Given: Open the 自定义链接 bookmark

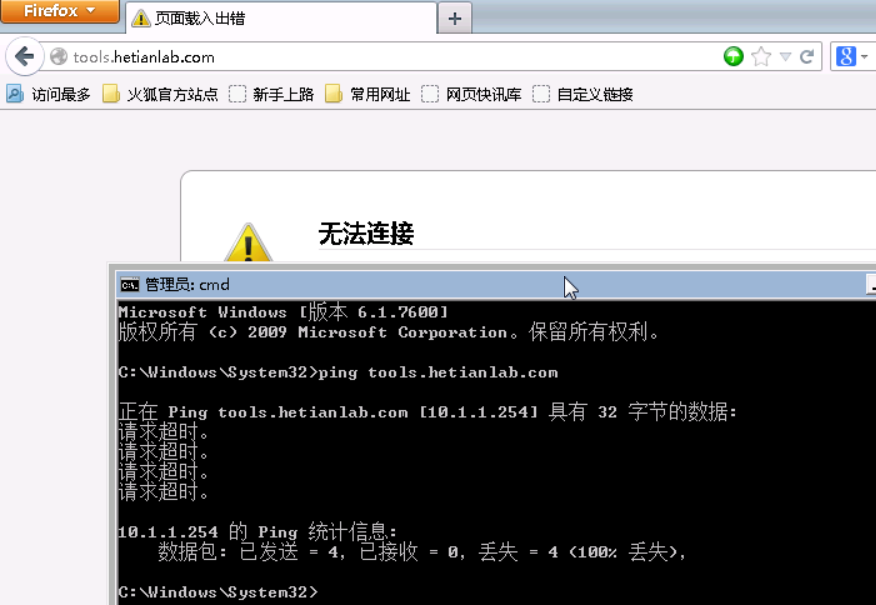Looking at the screenshot, I should [583, 94].
